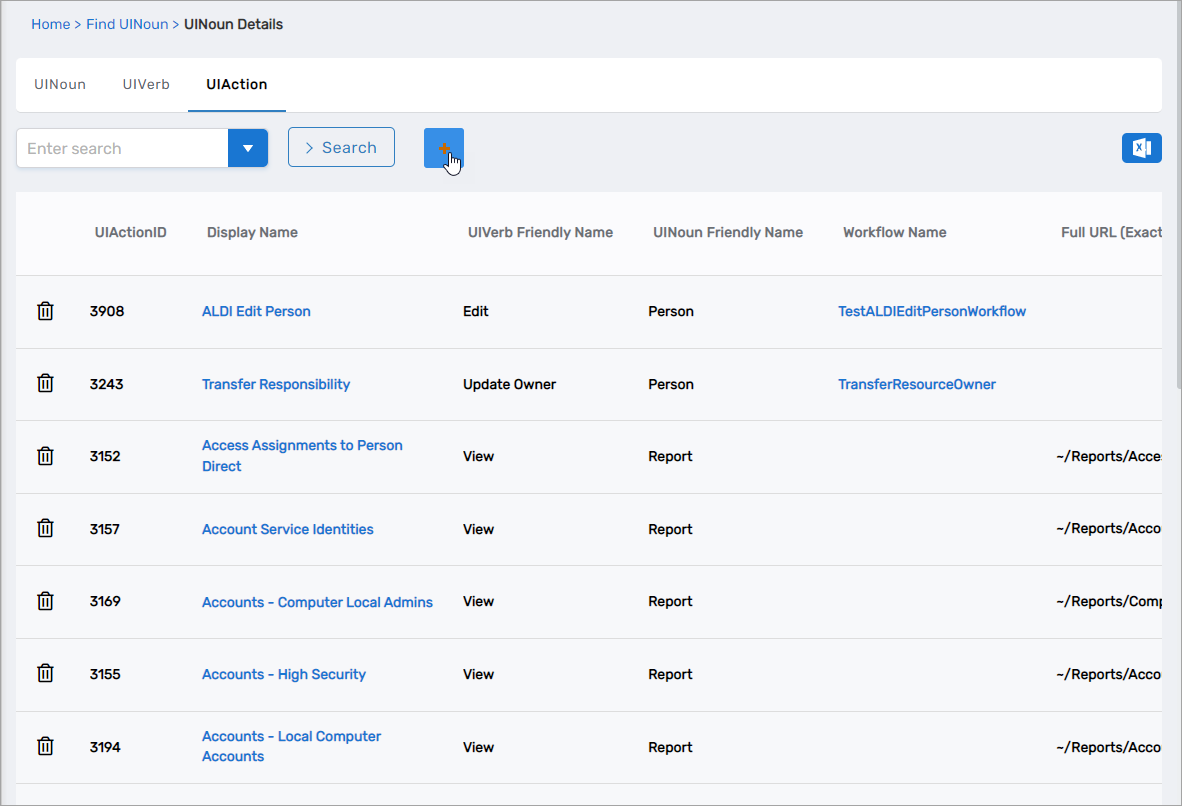1182x806 pixels.
Task: Navigate to Find UINoun breadcrumb link
Action: point(127,24)
